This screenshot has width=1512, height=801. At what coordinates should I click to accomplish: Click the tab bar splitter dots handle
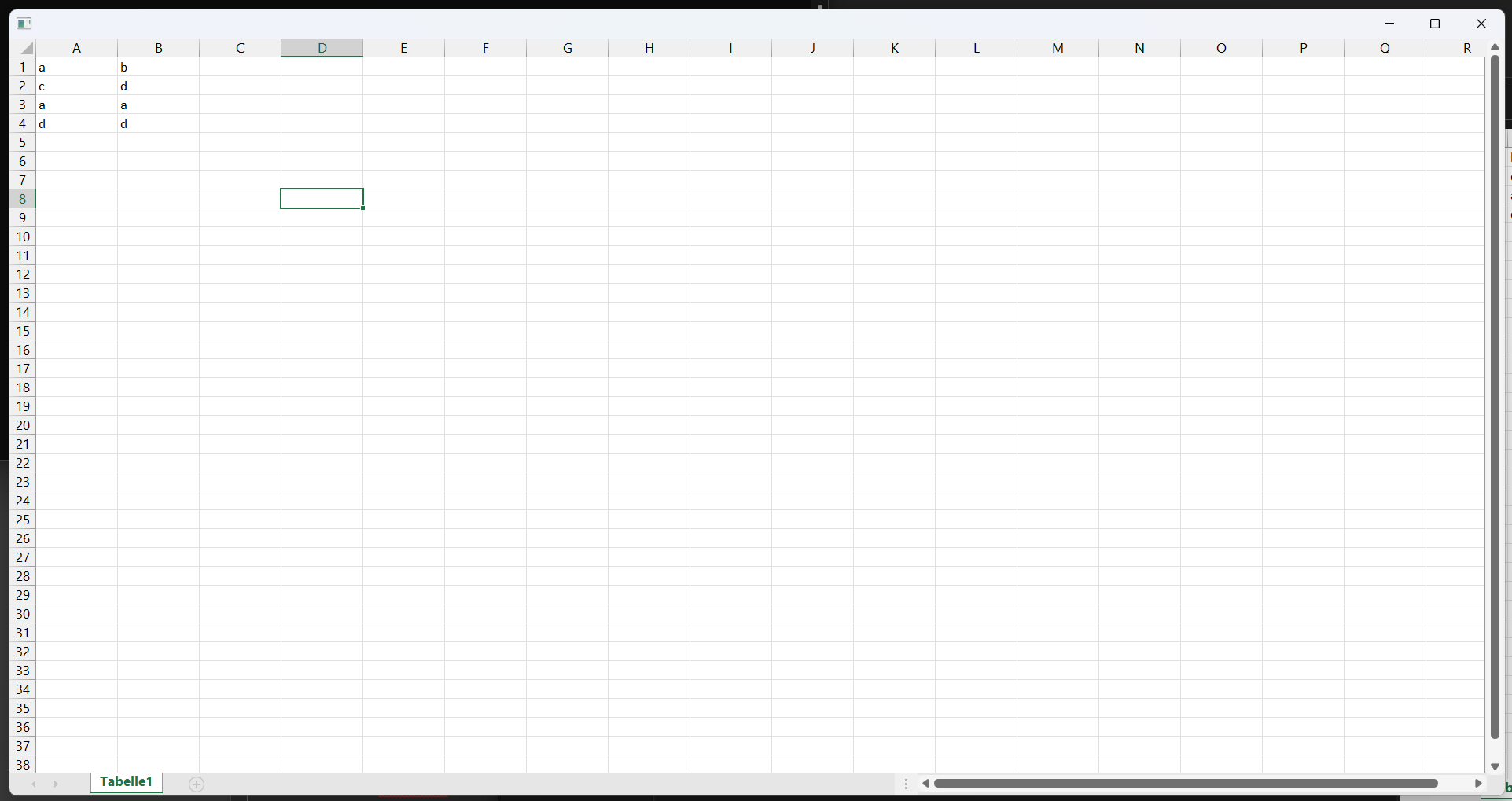click(x=907, y=784)
